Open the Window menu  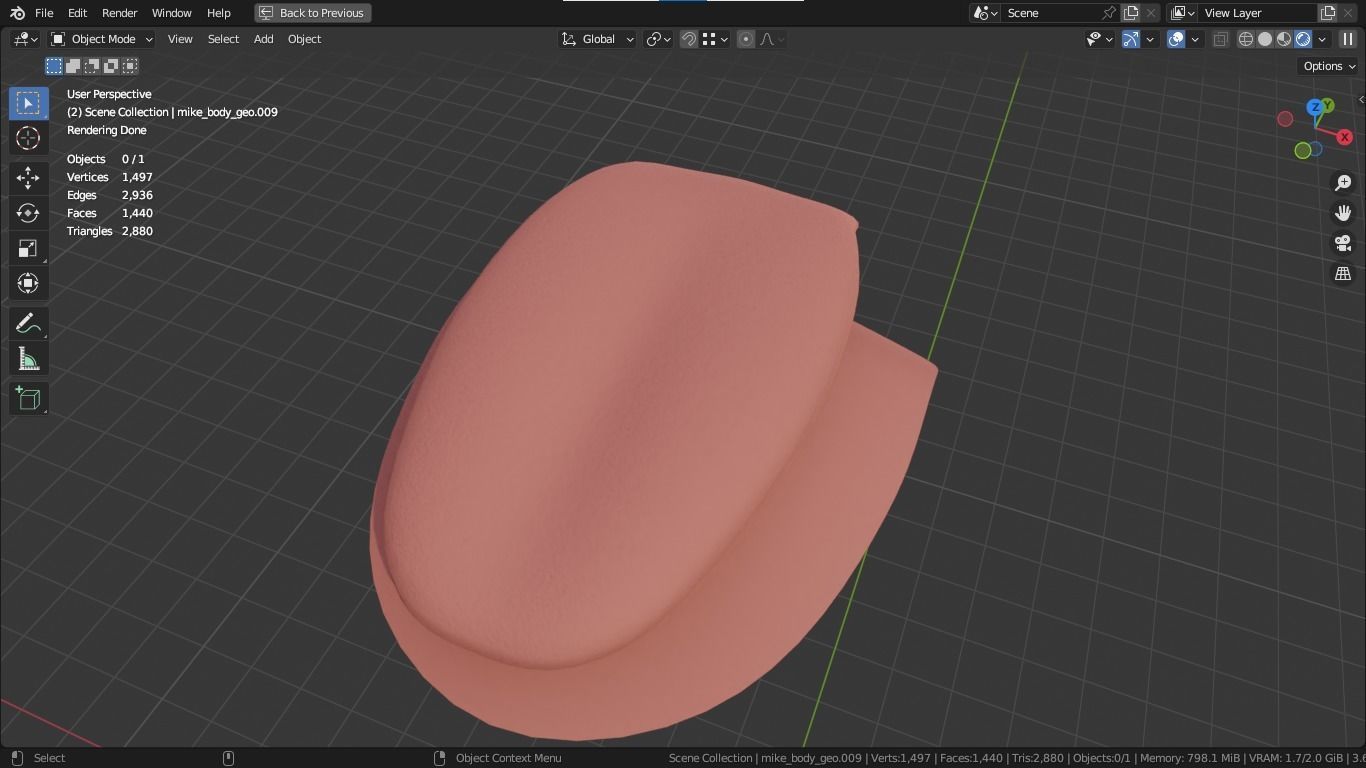point(171,13)
